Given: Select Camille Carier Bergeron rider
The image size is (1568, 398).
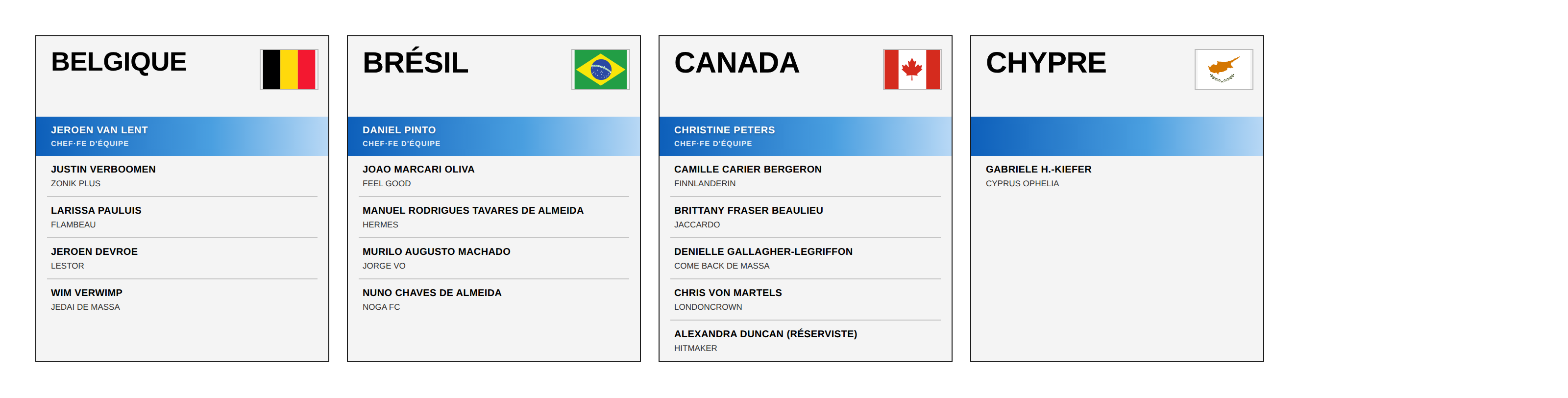Looking at the screenshot, I should [x=805, y=176].
